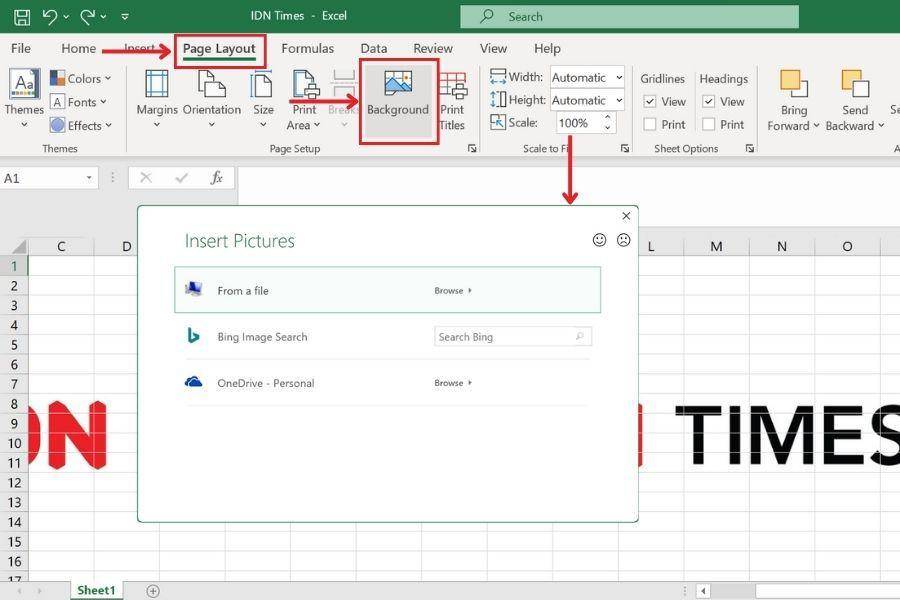Open Sheet Options dialog launcher
Viewport: 900px width, 600px height.
pos(750,149)
